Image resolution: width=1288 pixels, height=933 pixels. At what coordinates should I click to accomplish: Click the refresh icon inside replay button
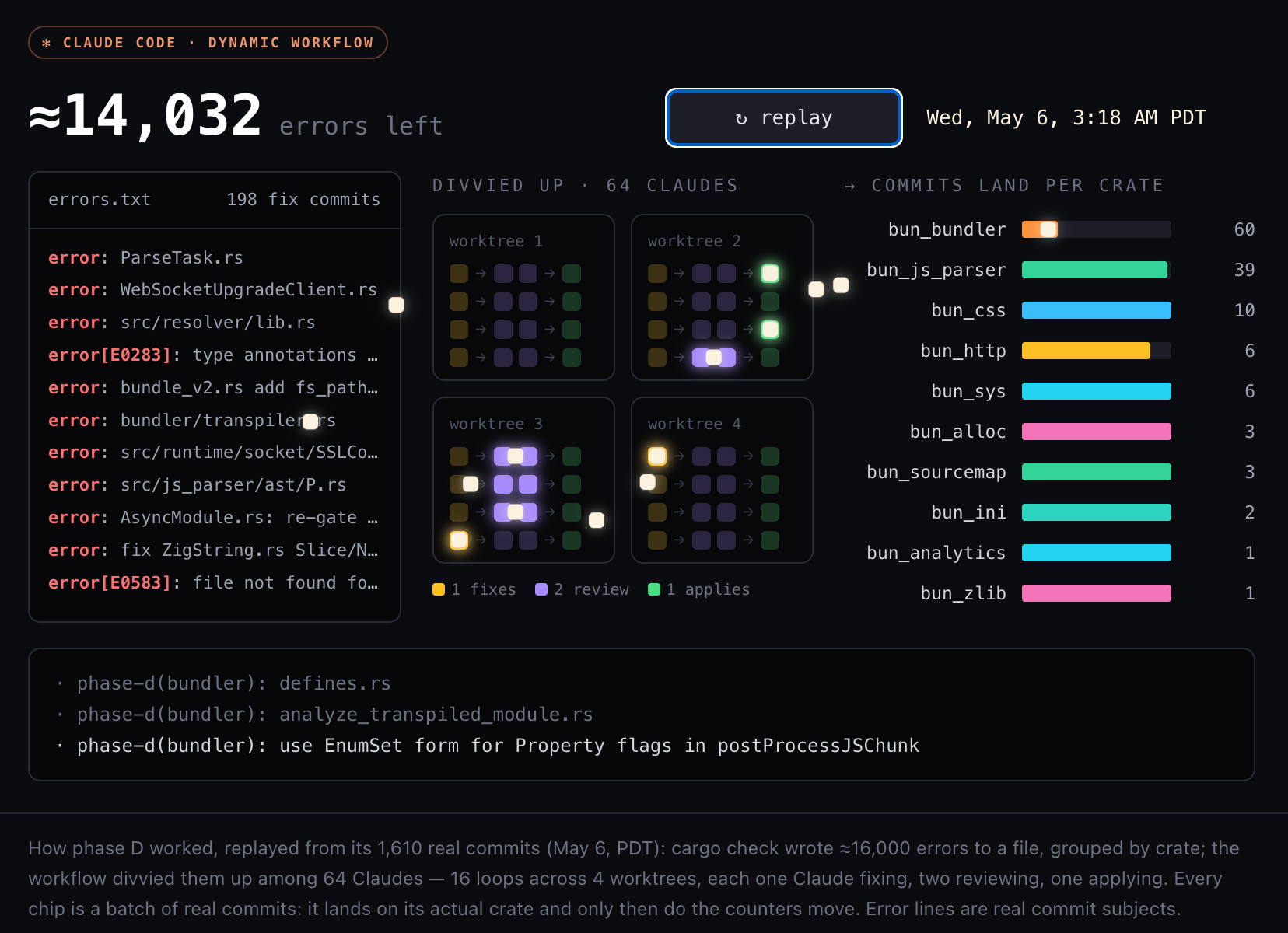click(x=741, y=118)
